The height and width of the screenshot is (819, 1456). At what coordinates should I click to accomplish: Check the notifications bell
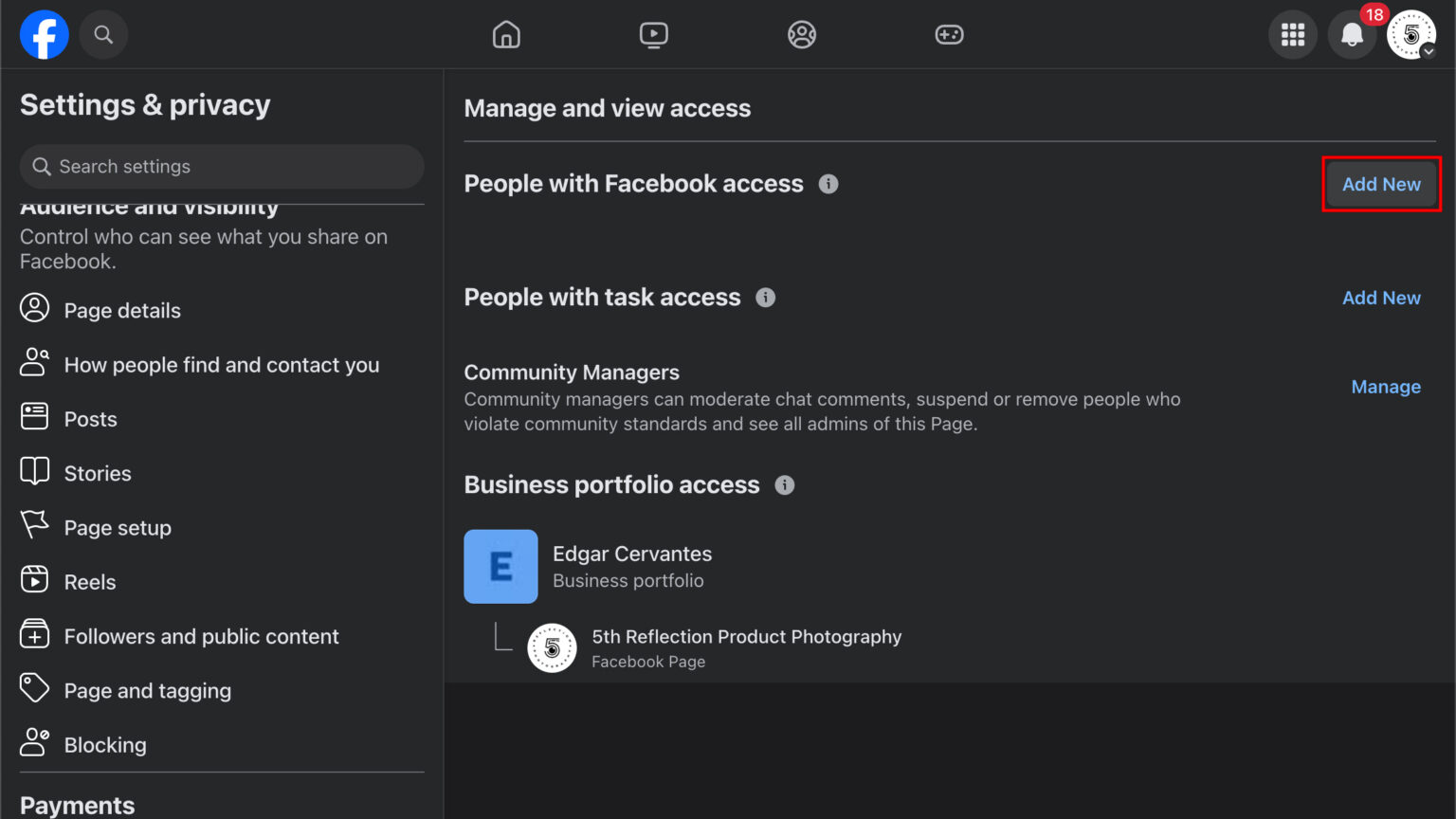[x=1352, y=35]
